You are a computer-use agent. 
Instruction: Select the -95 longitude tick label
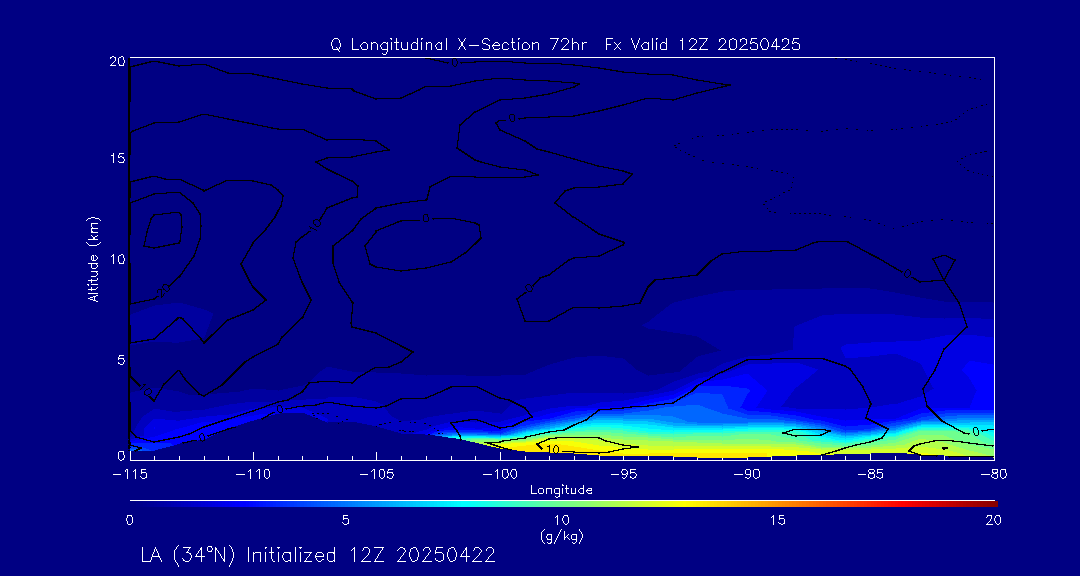tap(623, 475)
